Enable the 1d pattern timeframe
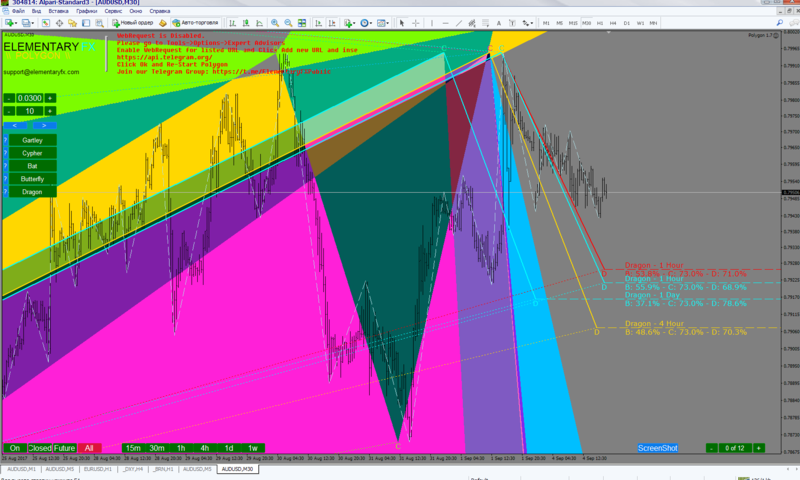 click(229, 448)
